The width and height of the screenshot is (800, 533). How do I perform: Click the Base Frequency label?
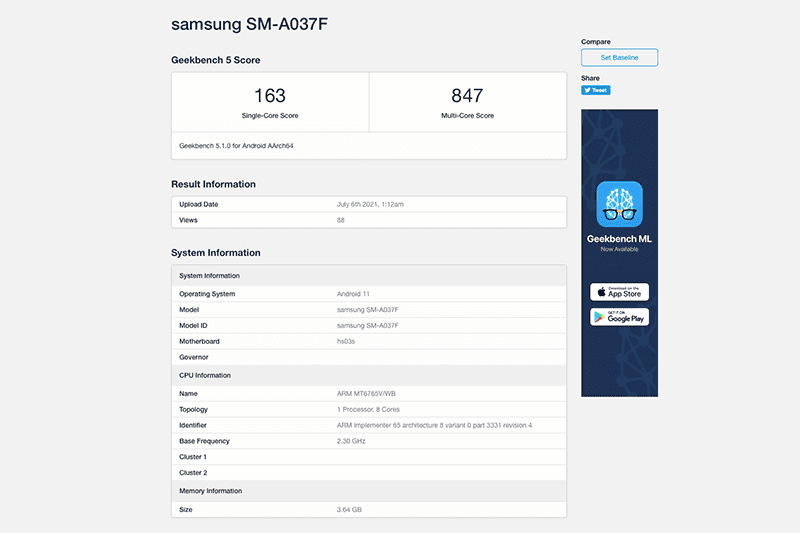pos(205,441)
